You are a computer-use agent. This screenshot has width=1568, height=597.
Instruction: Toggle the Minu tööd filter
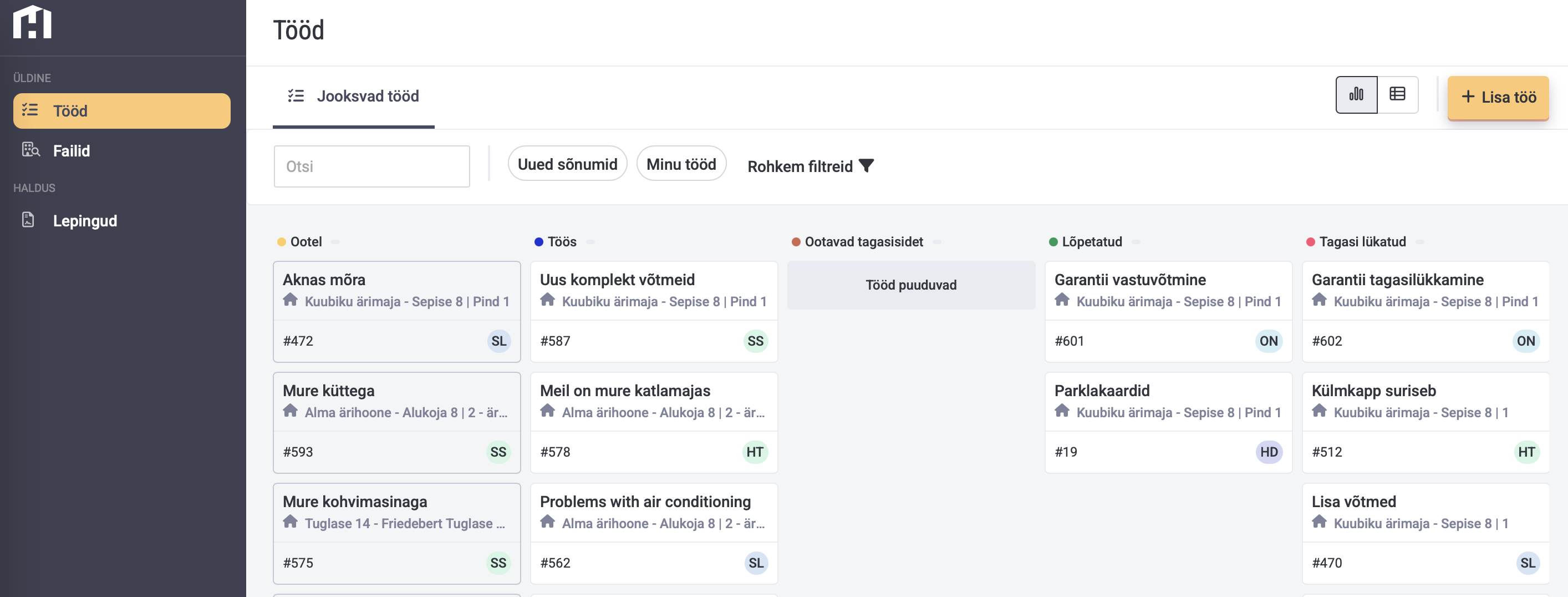pyautogui.click(x=680, y=164)
